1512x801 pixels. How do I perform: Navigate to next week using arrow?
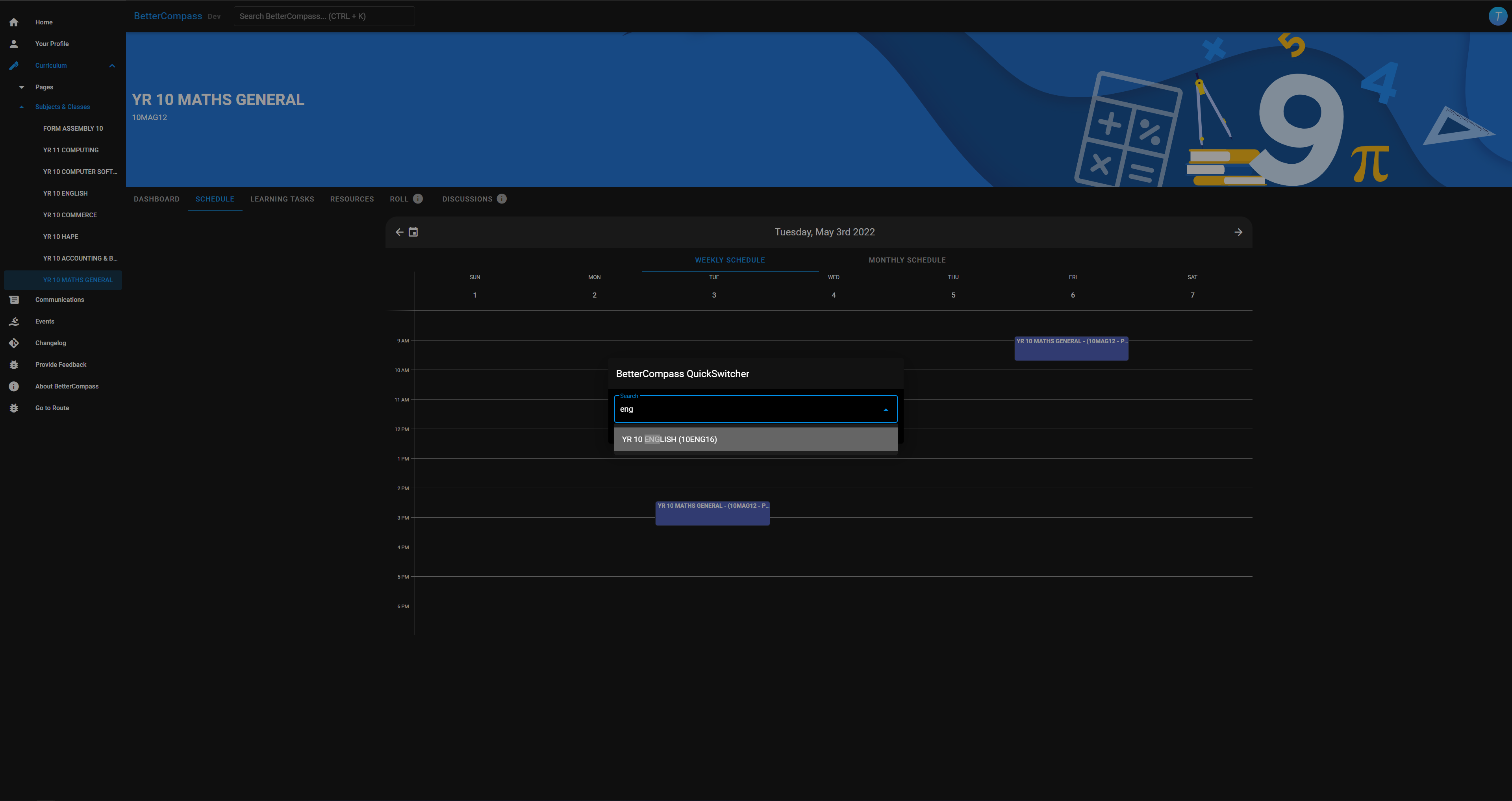coord(1239,232)
